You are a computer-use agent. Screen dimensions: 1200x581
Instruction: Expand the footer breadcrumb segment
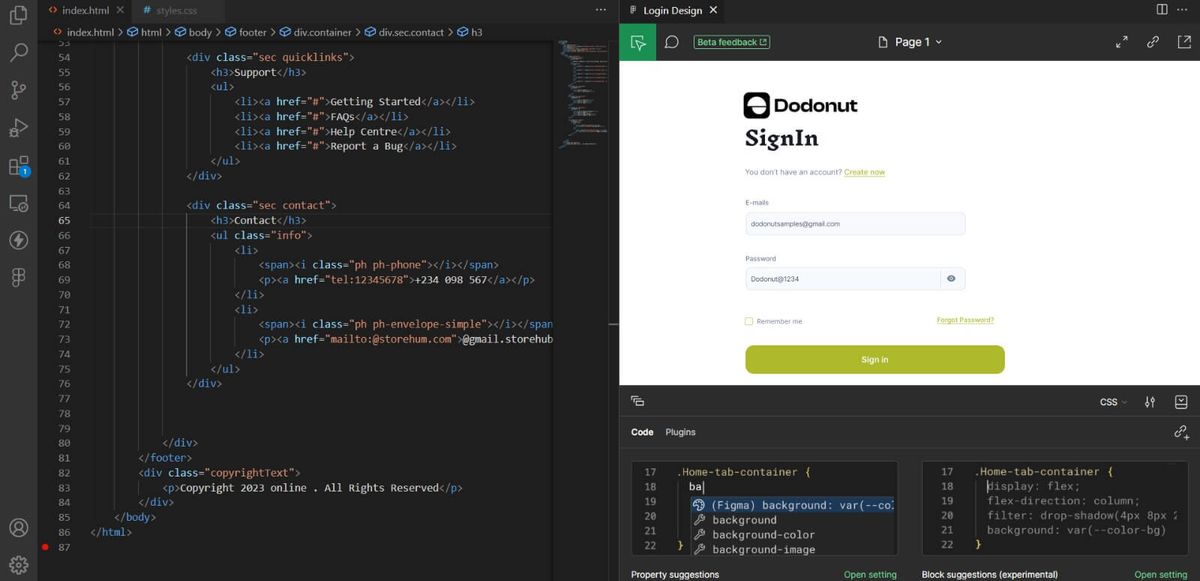[252, 32]
